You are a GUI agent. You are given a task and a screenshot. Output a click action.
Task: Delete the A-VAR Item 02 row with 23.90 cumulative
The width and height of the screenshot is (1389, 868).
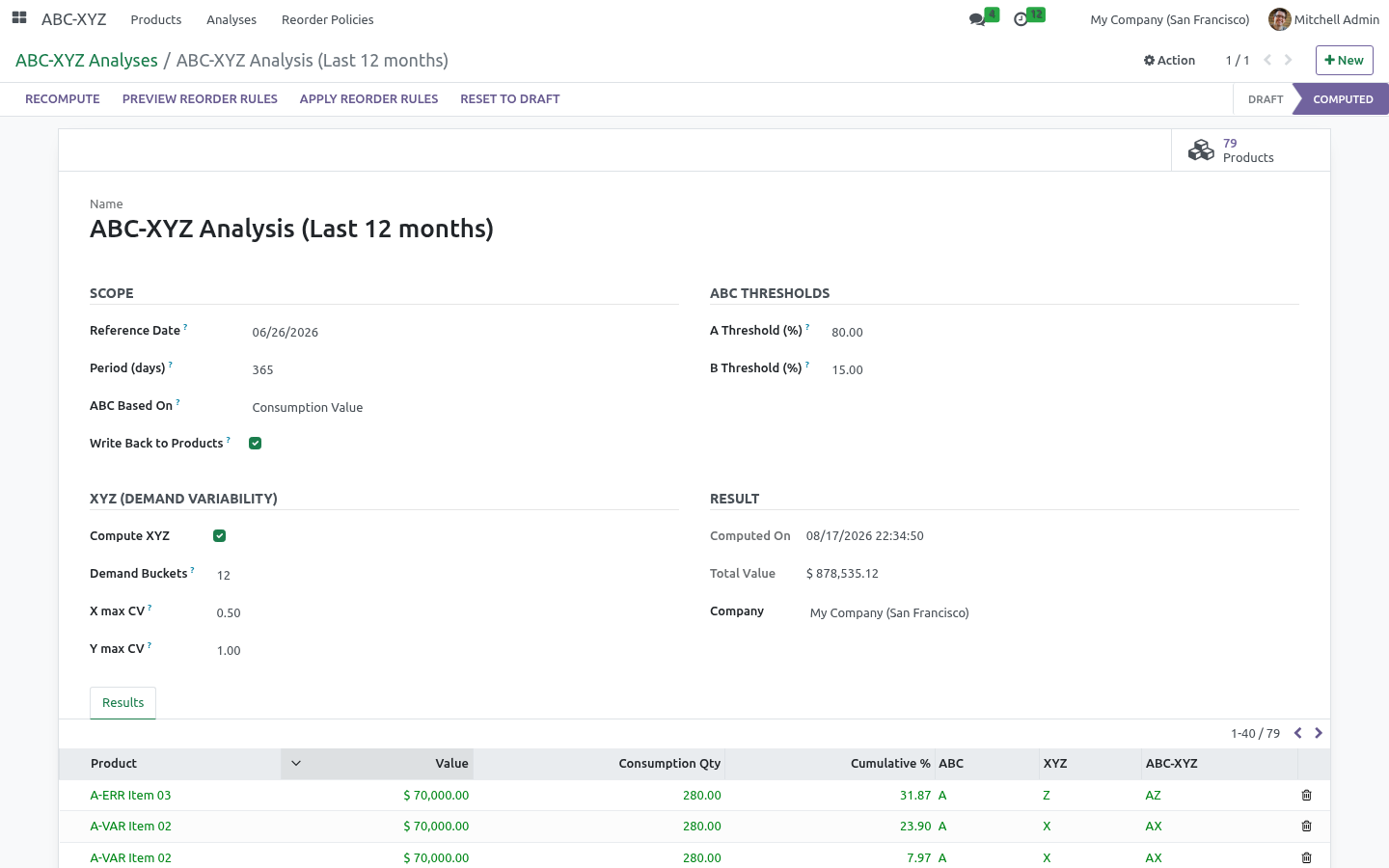pos(1307,827)
